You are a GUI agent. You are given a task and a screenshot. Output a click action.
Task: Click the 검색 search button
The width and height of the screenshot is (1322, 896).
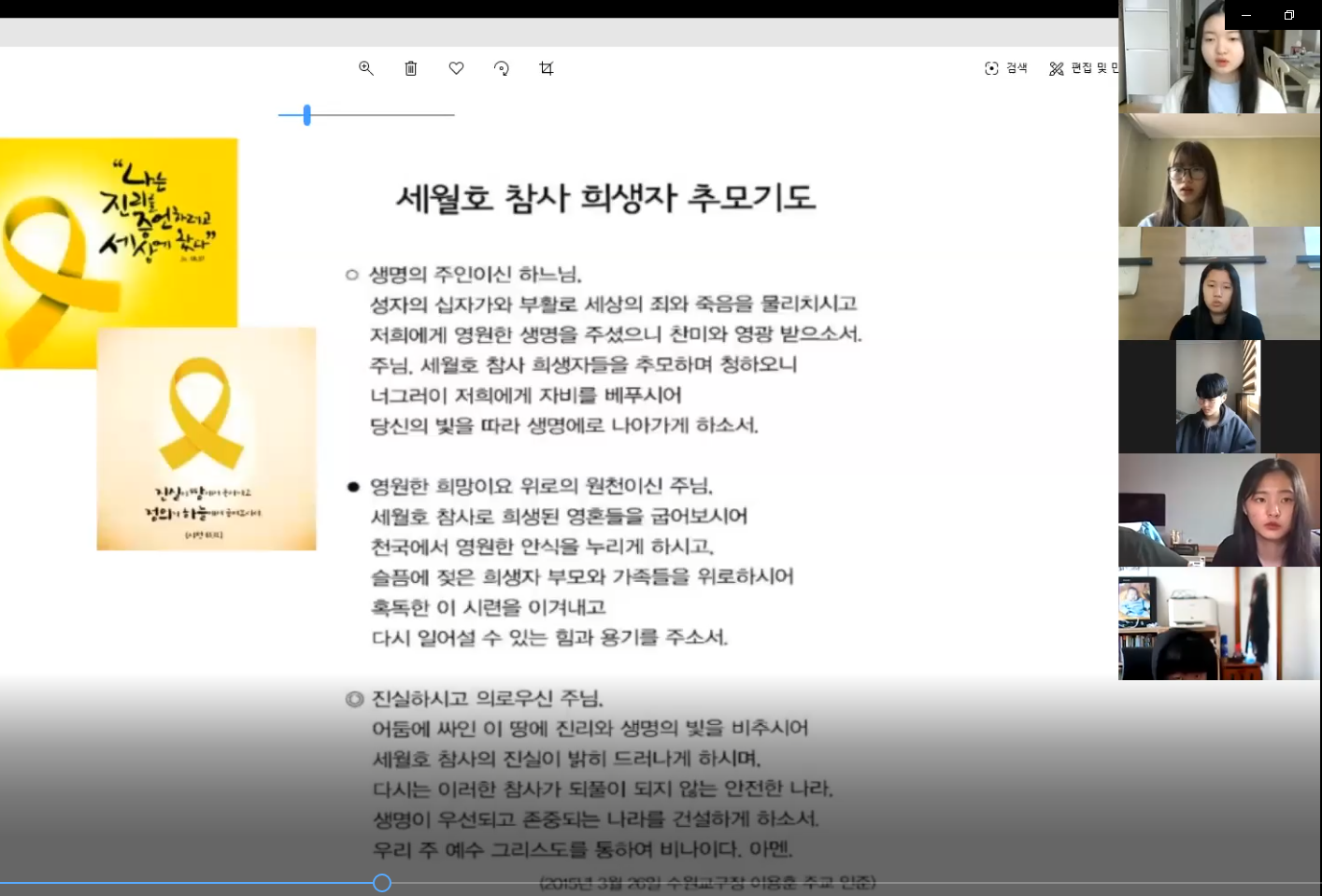pyautogui.click(x=1006, y=68)
